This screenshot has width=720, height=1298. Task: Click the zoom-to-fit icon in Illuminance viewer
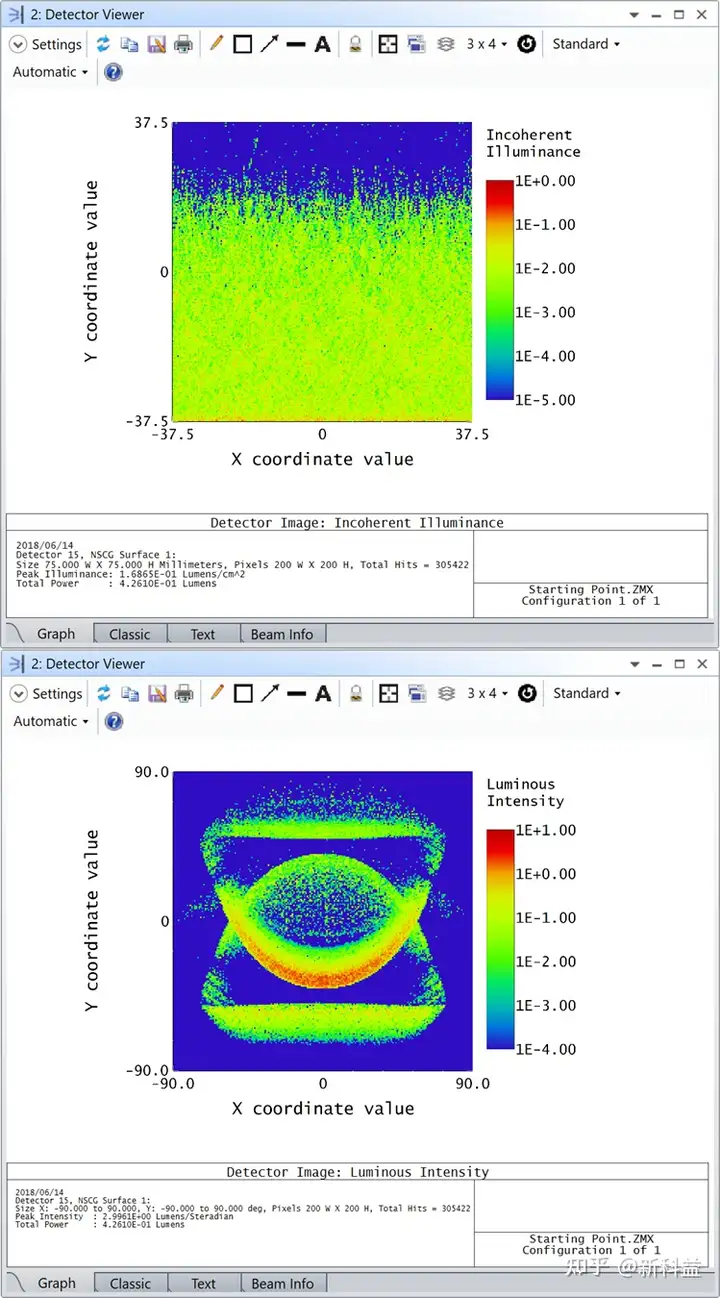388,44
